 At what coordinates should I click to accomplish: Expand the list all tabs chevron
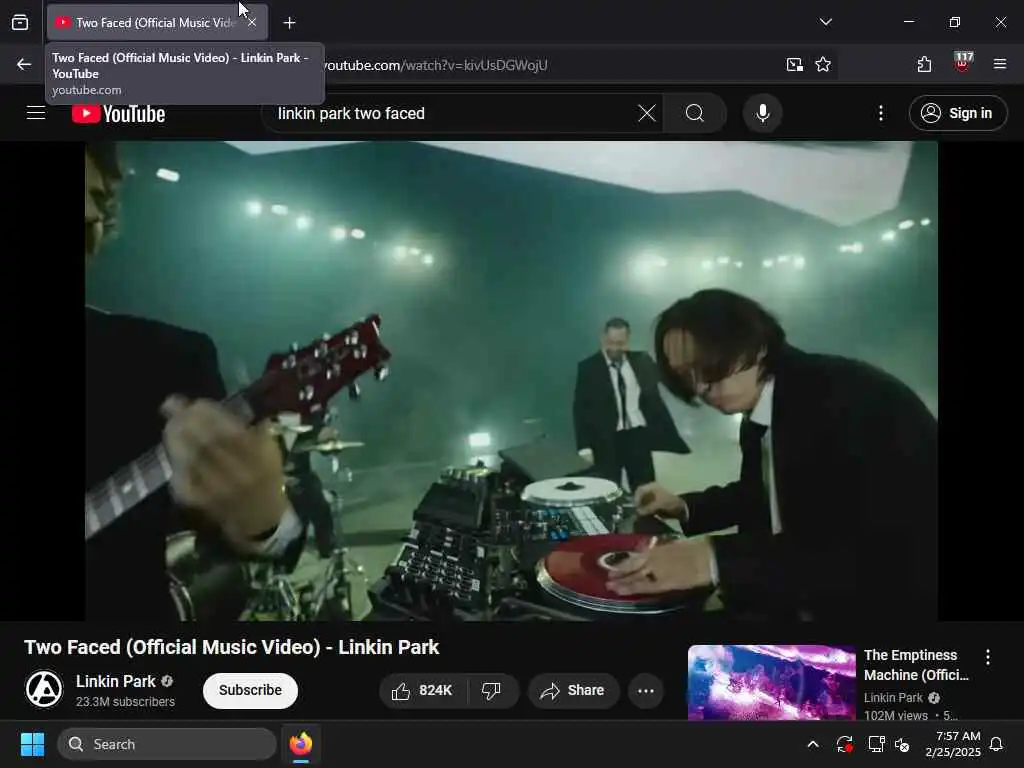point(825,22)
